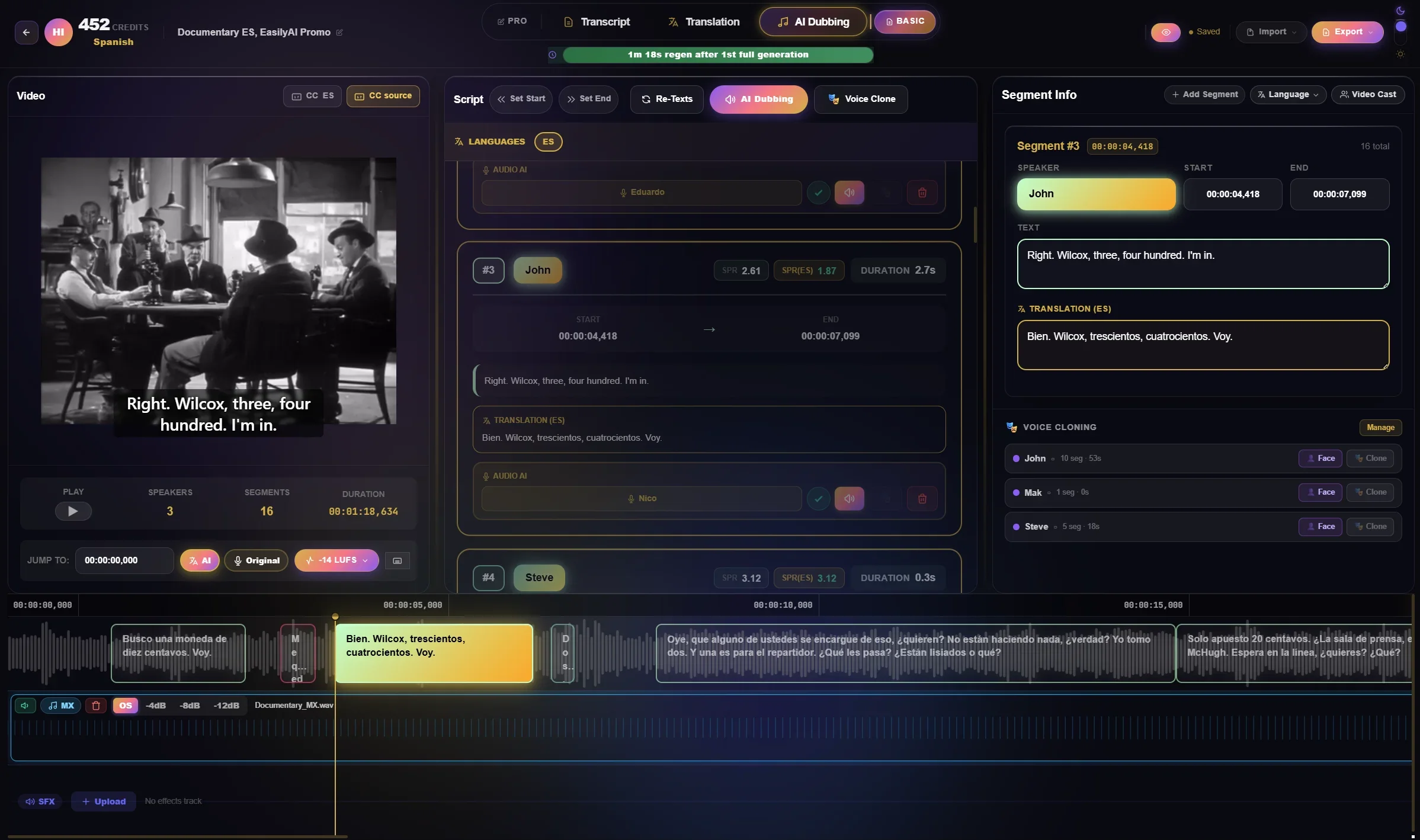Open the John speaker selector
This screenshot has height=840, width=1420.
1096,194
